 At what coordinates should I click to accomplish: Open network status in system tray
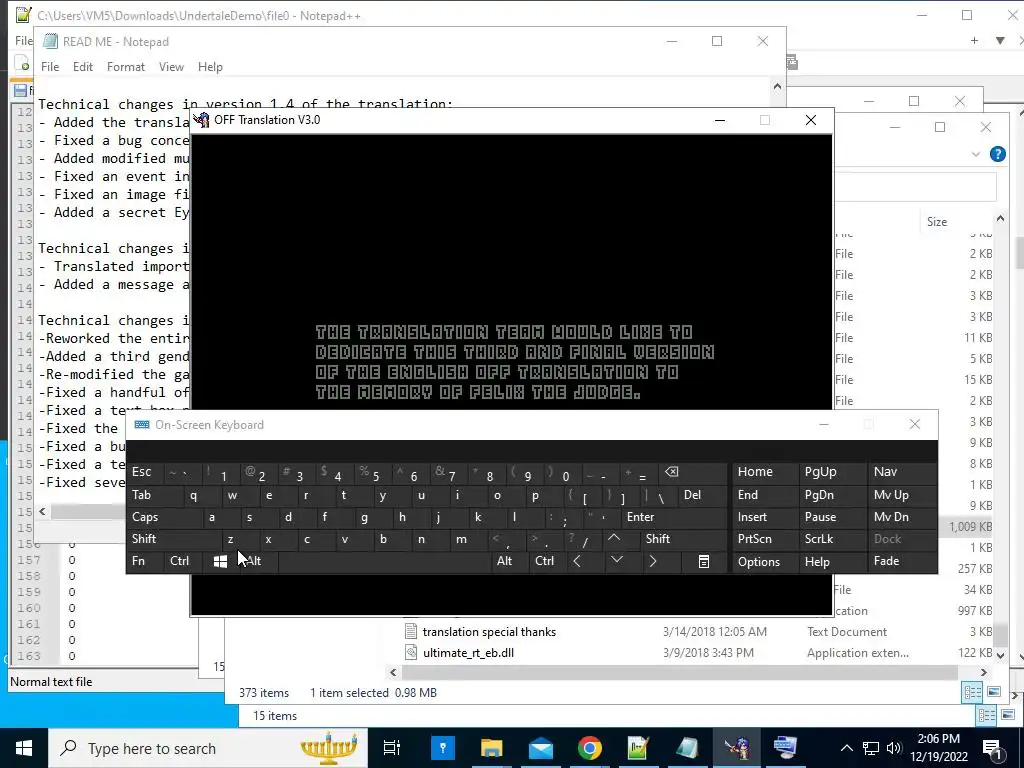point(871,748)
